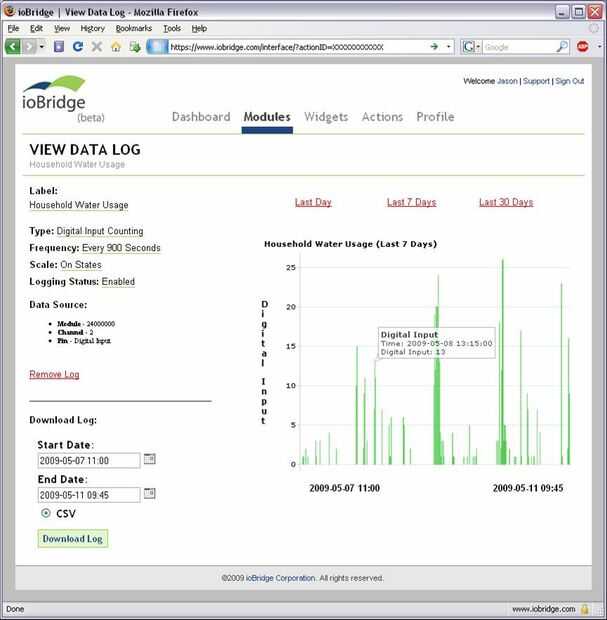Click the downloads toolbar icon
The height and width of the screenshot is (620, 607).
135,47
